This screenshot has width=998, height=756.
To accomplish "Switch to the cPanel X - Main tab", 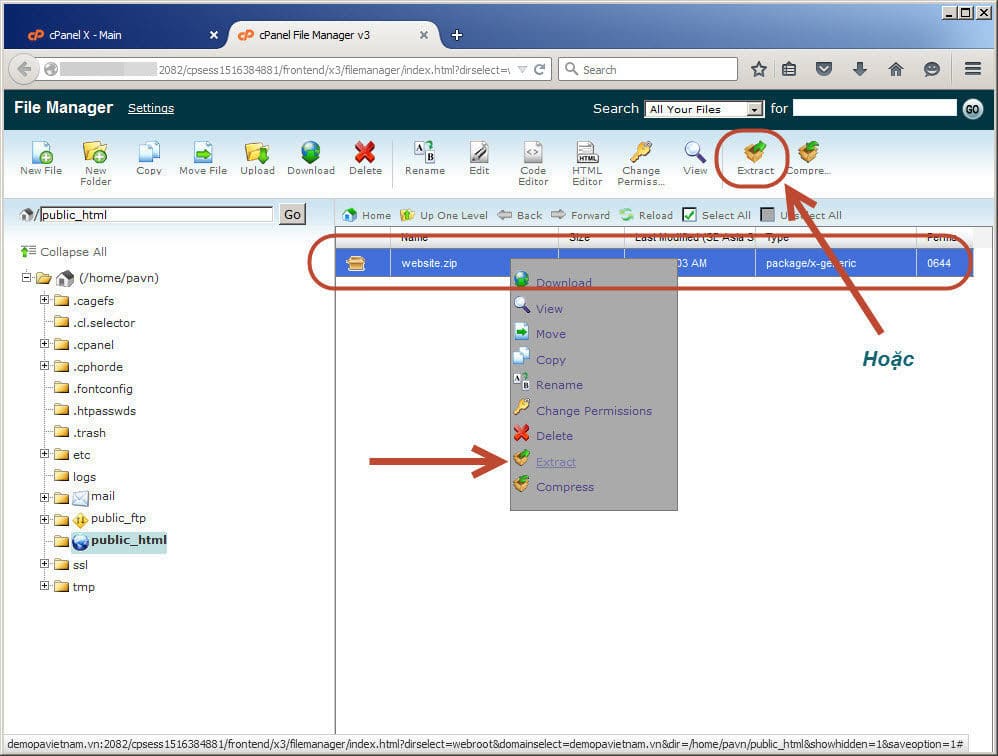I will (x=85, y=35).
